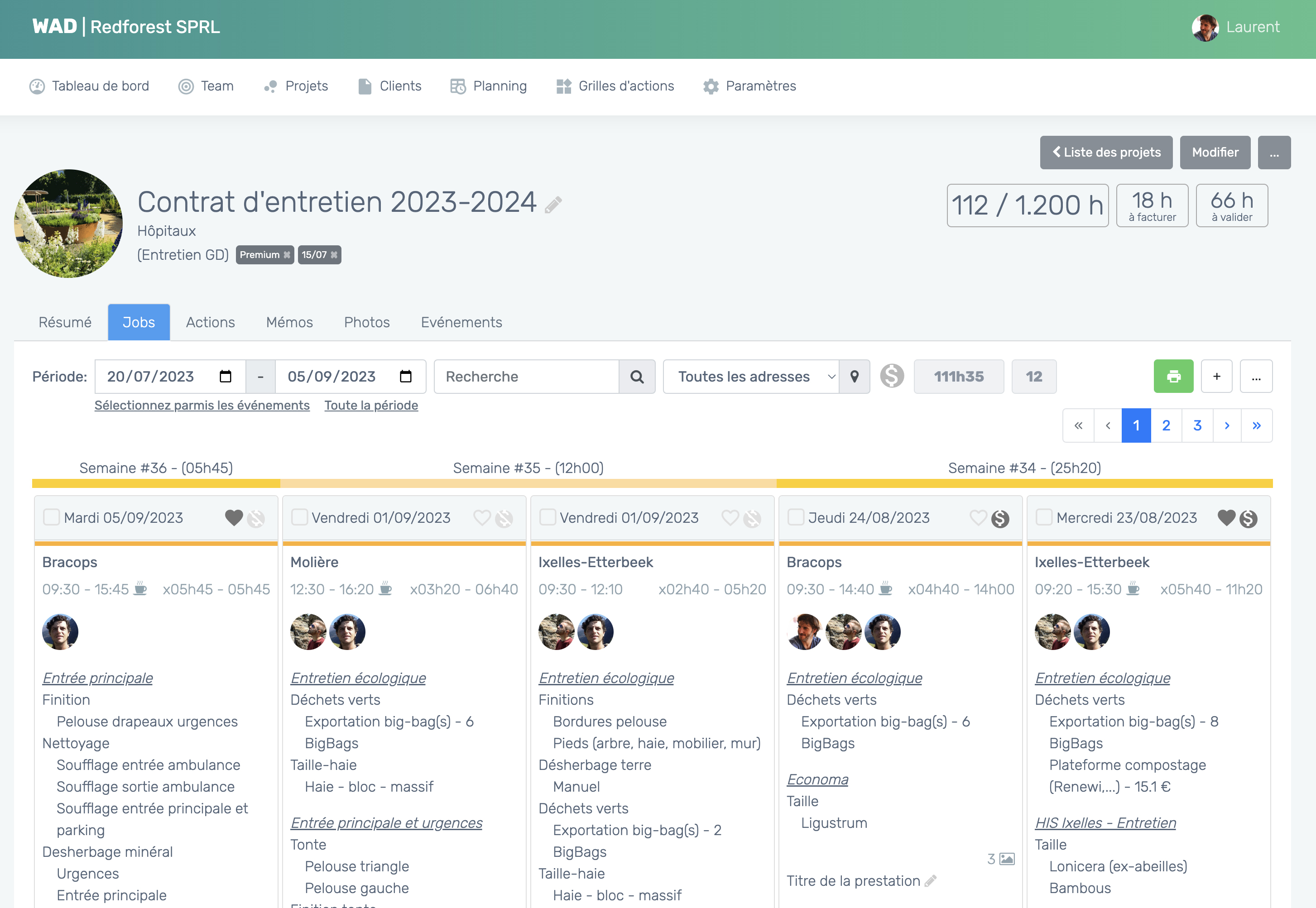The width and height of the screenshot is (1316, 908).
Task: Remove the Premium tag from the project
Action: (x=288, y=255)
